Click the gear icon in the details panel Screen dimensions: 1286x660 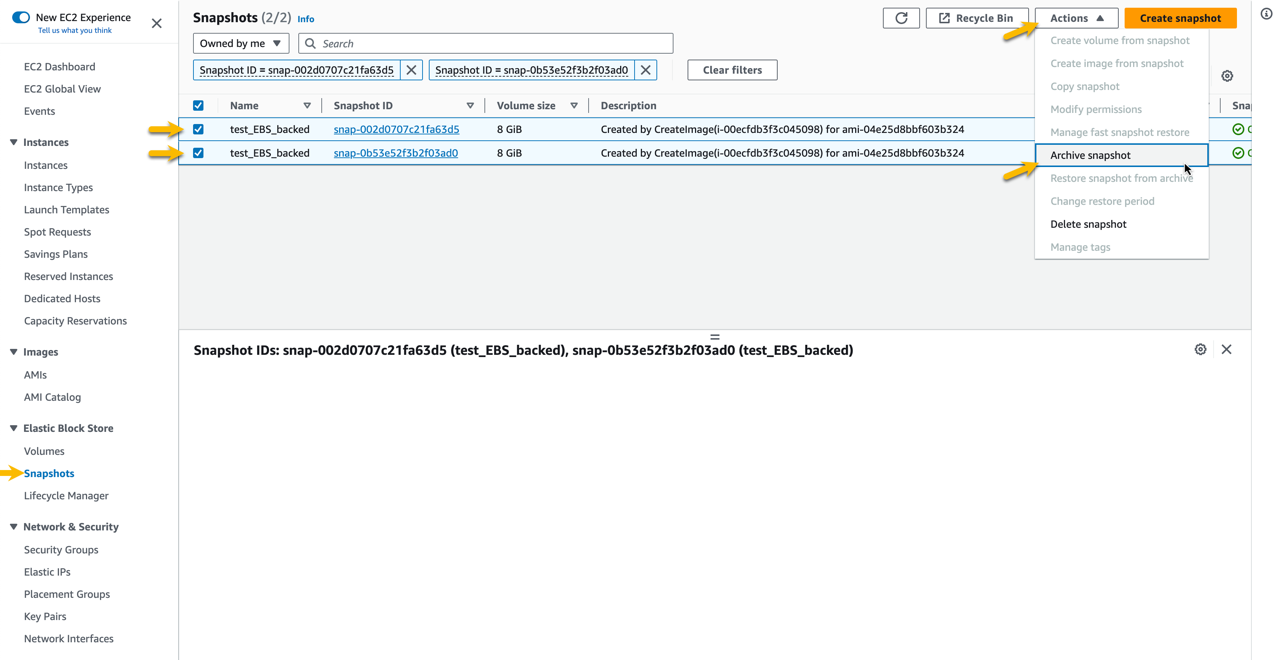pyautogui.click(x=1201, y=349)
